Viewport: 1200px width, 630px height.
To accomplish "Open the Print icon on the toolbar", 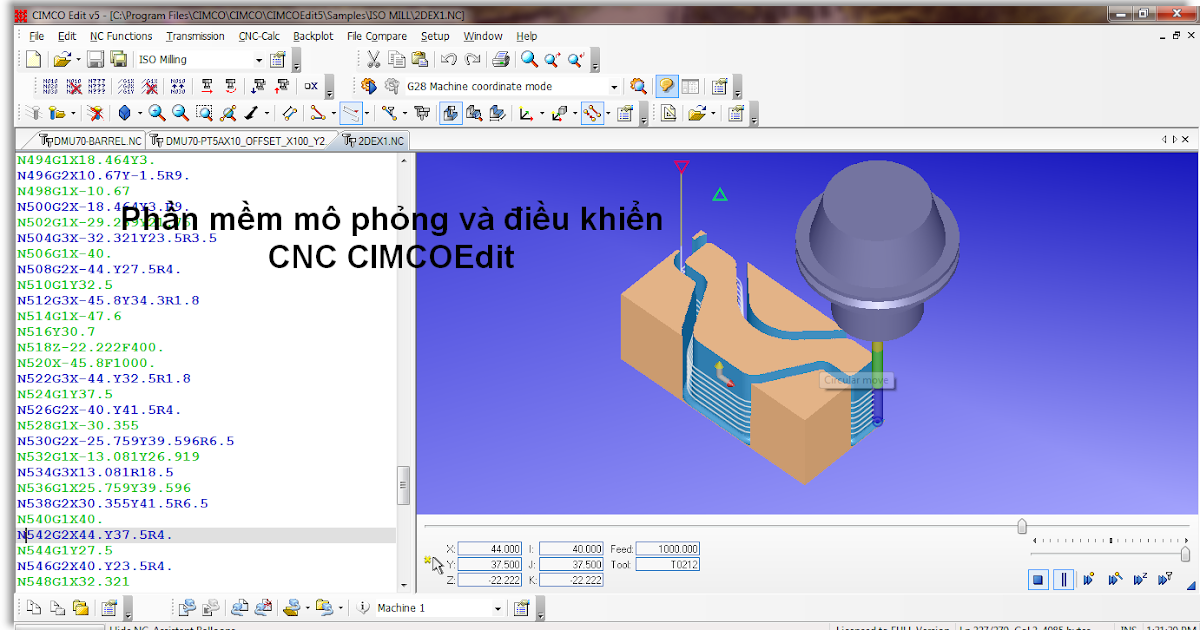I will (x=500, y=58).
